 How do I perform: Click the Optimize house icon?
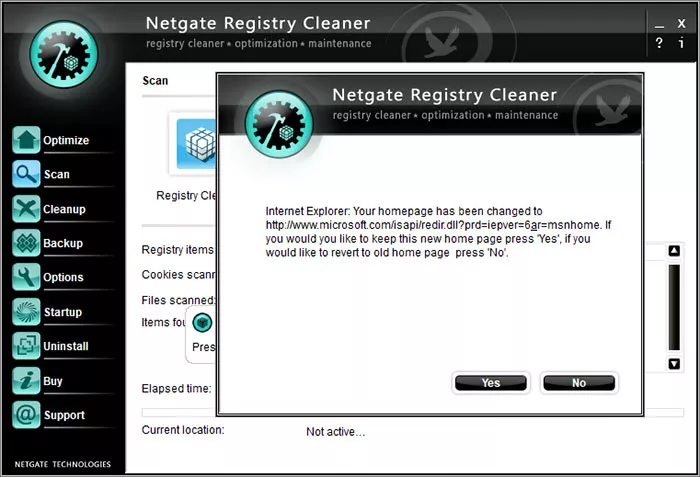(26, 140)
